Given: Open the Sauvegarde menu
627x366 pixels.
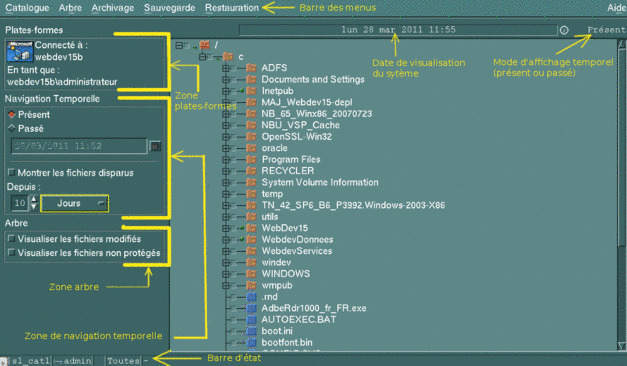Looking at the screenshot, I should click(170, 8).
